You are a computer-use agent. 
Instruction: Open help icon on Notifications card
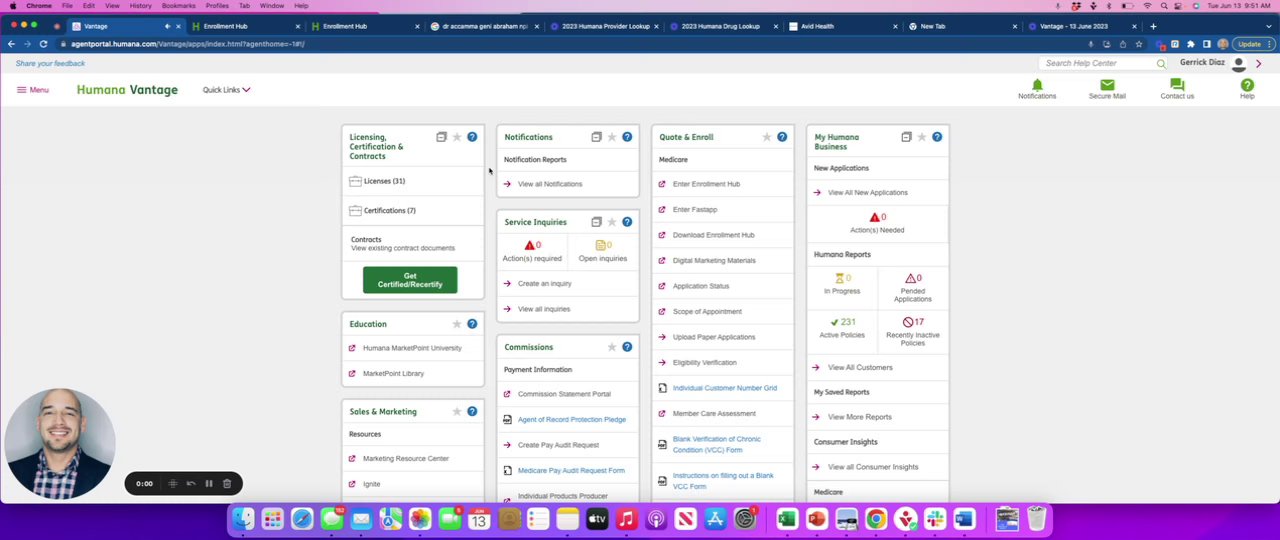coord(627,137)
